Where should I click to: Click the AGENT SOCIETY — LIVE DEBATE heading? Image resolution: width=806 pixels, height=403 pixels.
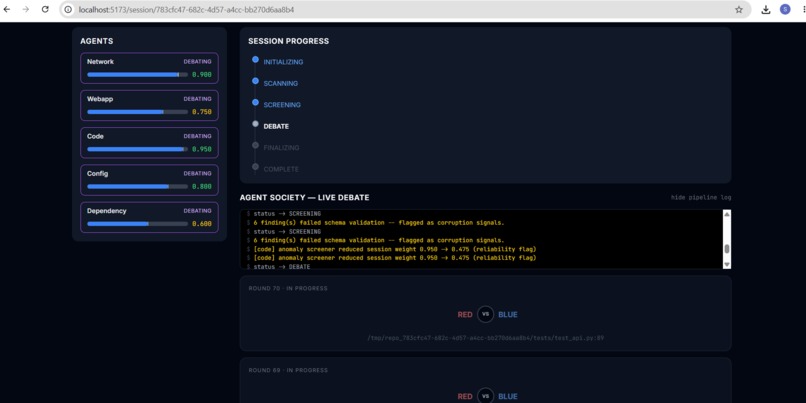[304, 197]
